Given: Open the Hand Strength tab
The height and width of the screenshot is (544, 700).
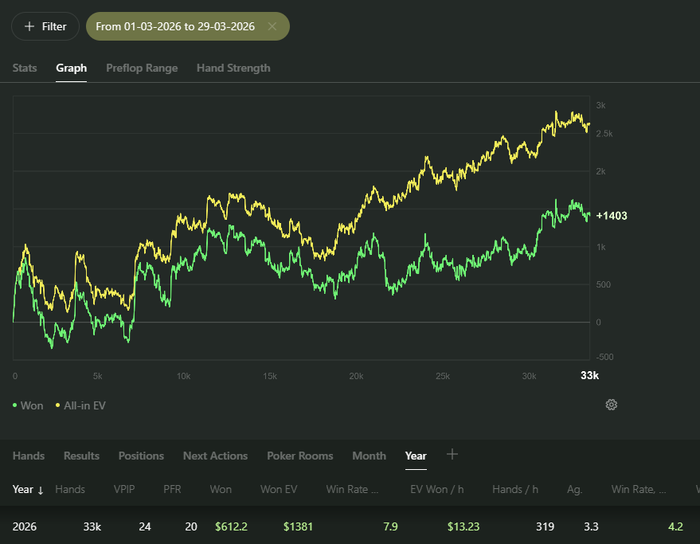Looking at the screenshot, I should [x=233, y=68].
